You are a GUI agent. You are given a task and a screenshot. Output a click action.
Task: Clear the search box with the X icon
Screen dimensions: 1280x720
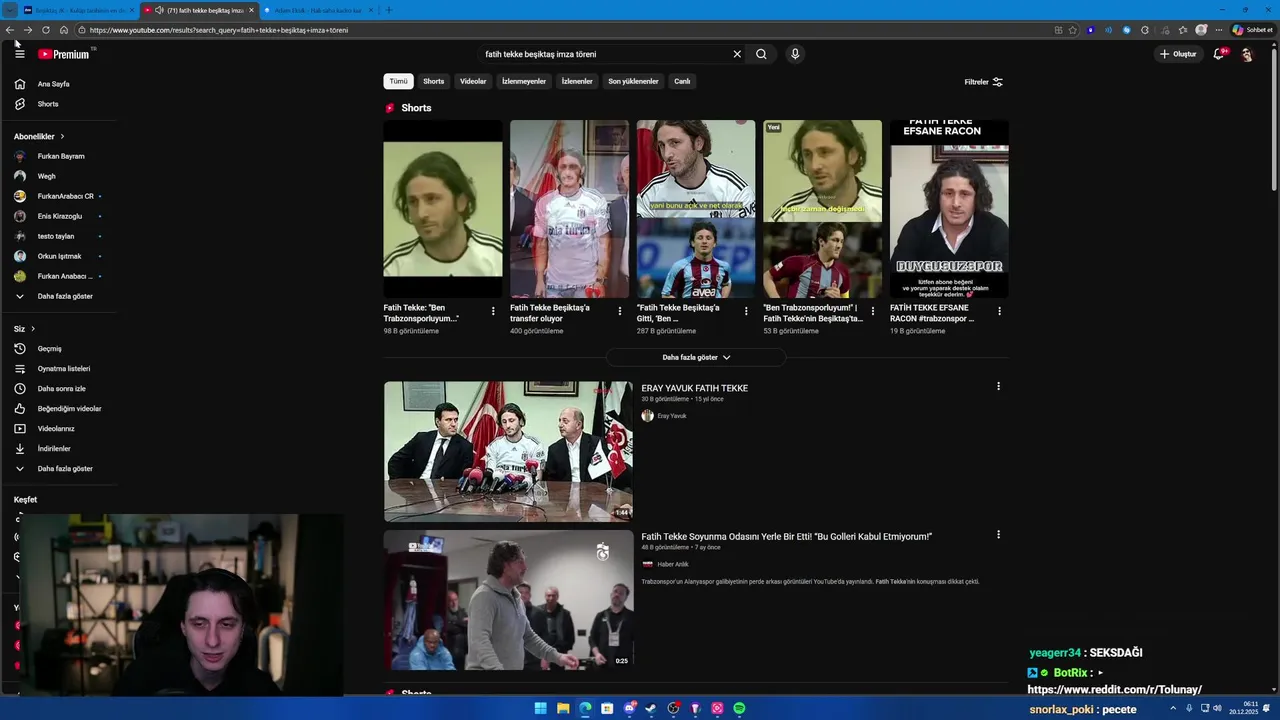point(737,54)
